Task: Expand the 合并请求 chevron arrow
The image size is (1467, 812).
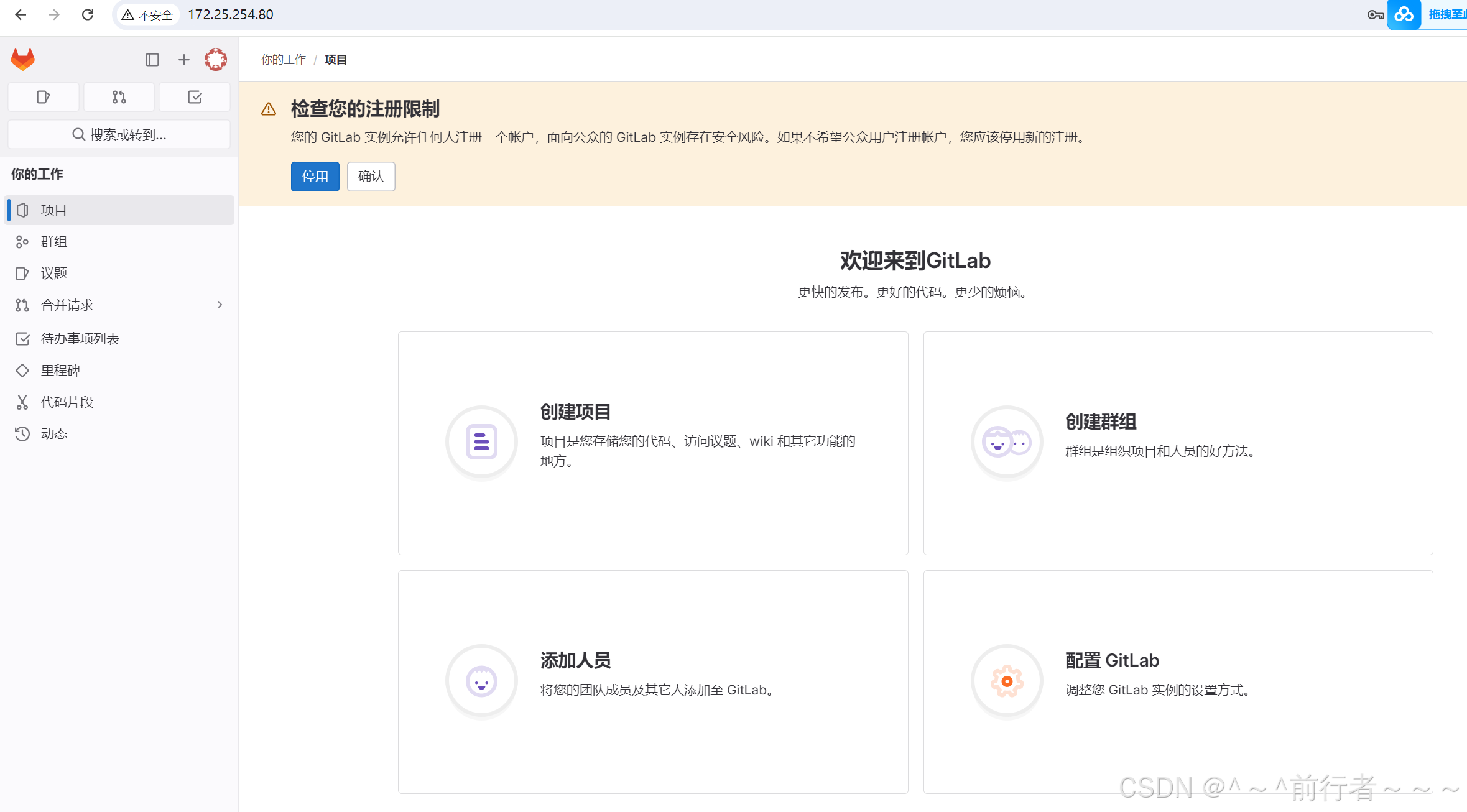Action: 220,305
